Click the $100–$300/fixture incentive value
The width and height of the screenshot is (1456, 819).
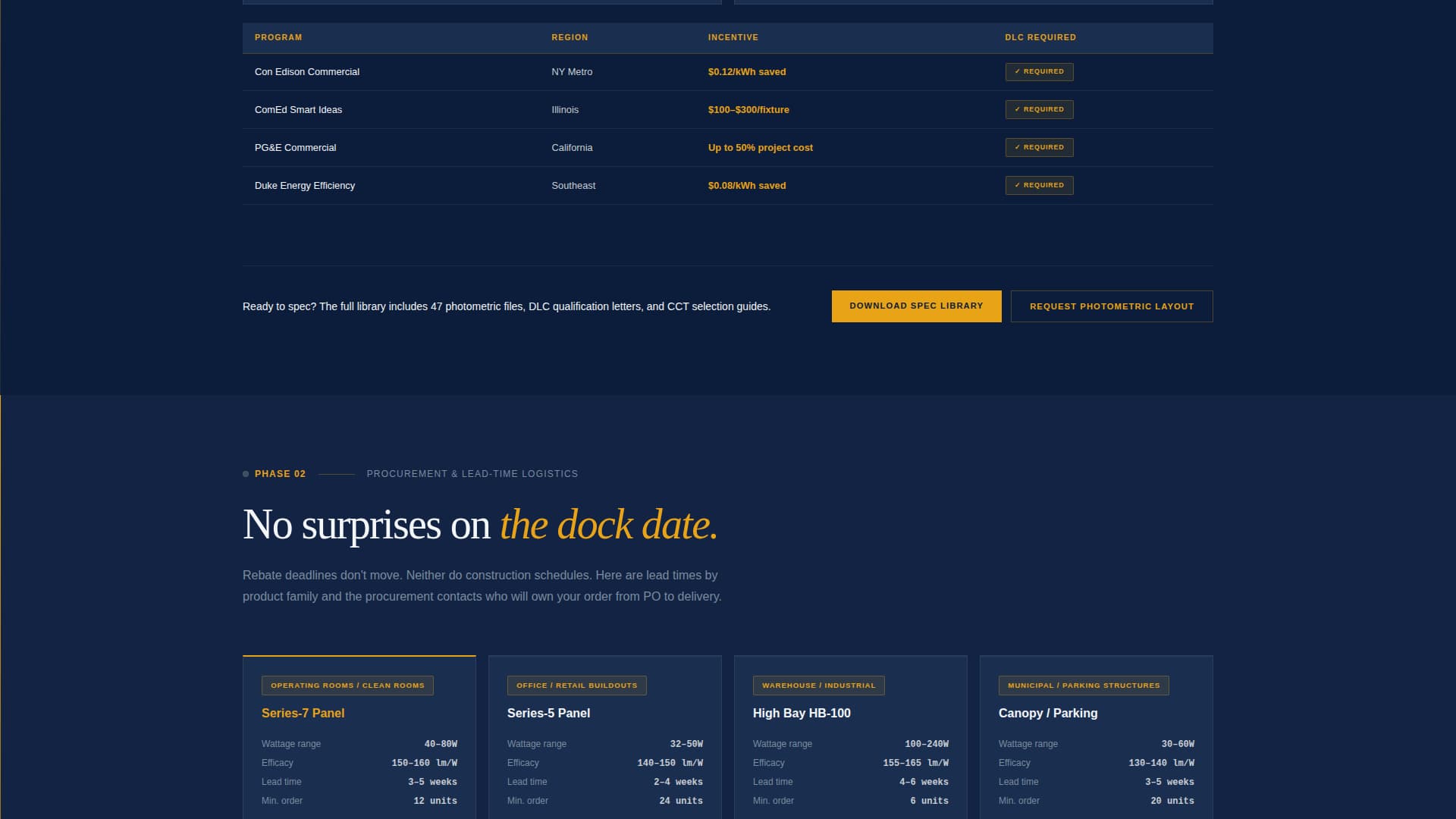(748, 109)
